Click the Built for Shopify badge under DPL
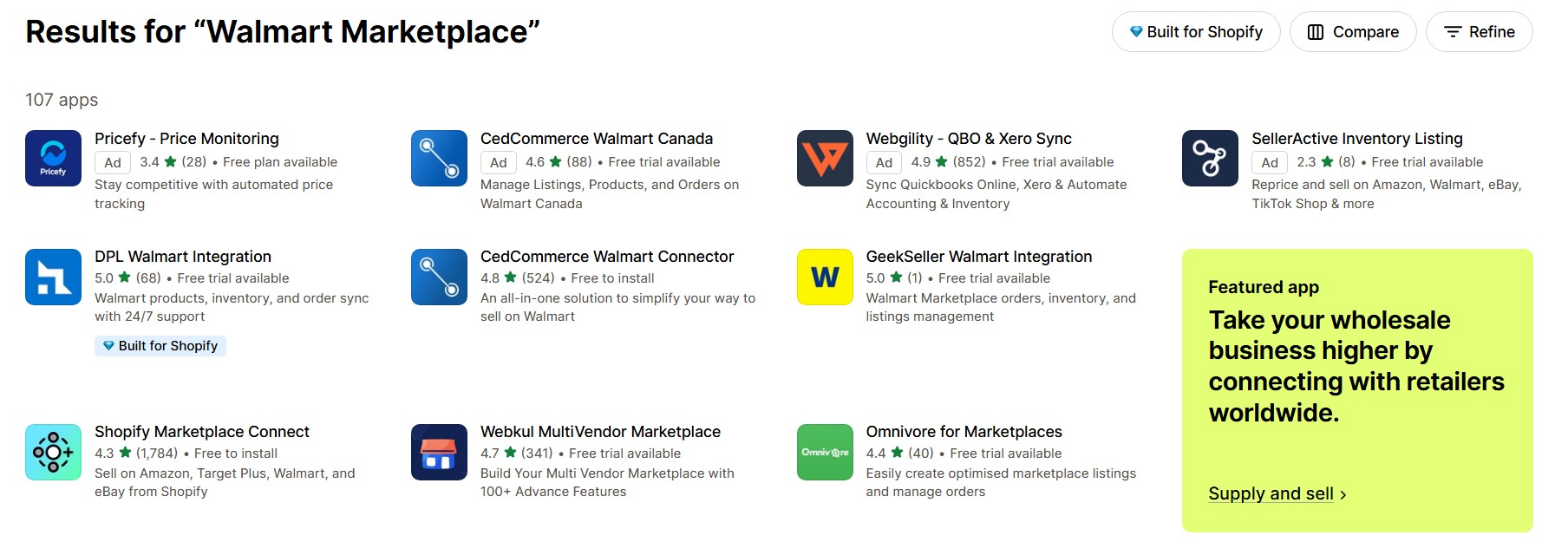 160,346
